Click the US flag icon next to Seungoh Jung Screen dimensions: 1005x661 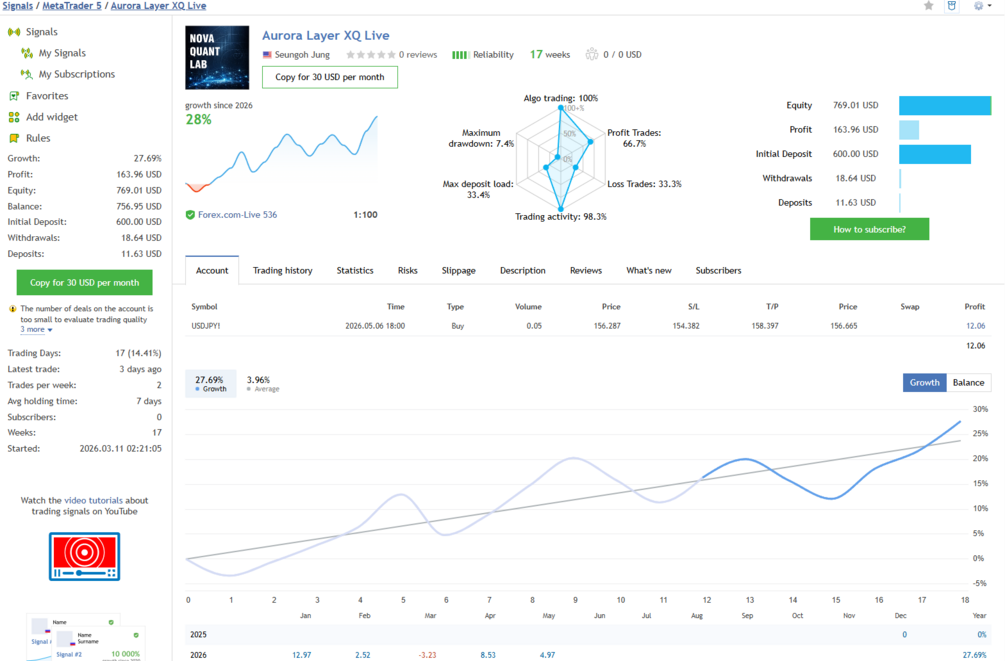pos(267,55)
